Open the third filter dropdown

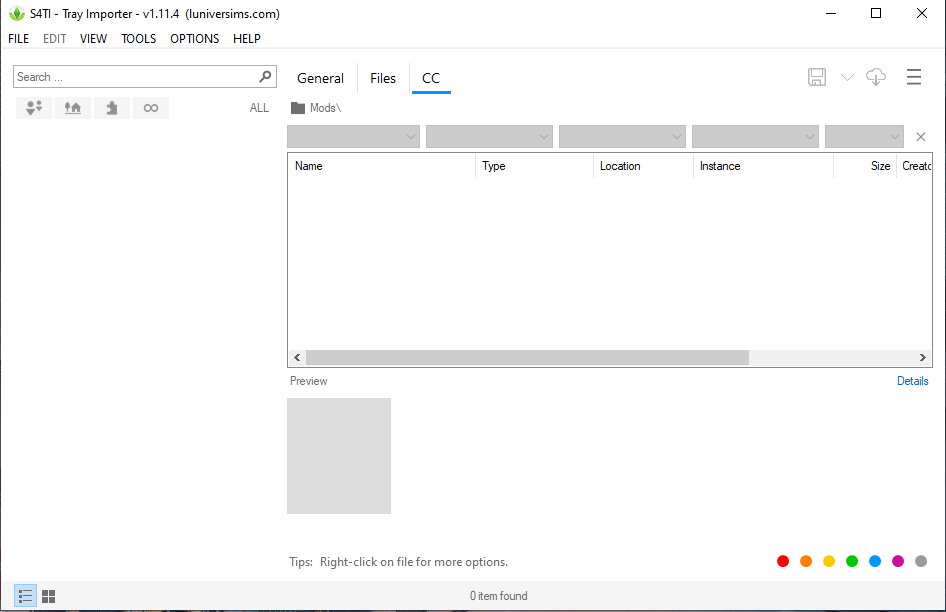tap(622, 136)
